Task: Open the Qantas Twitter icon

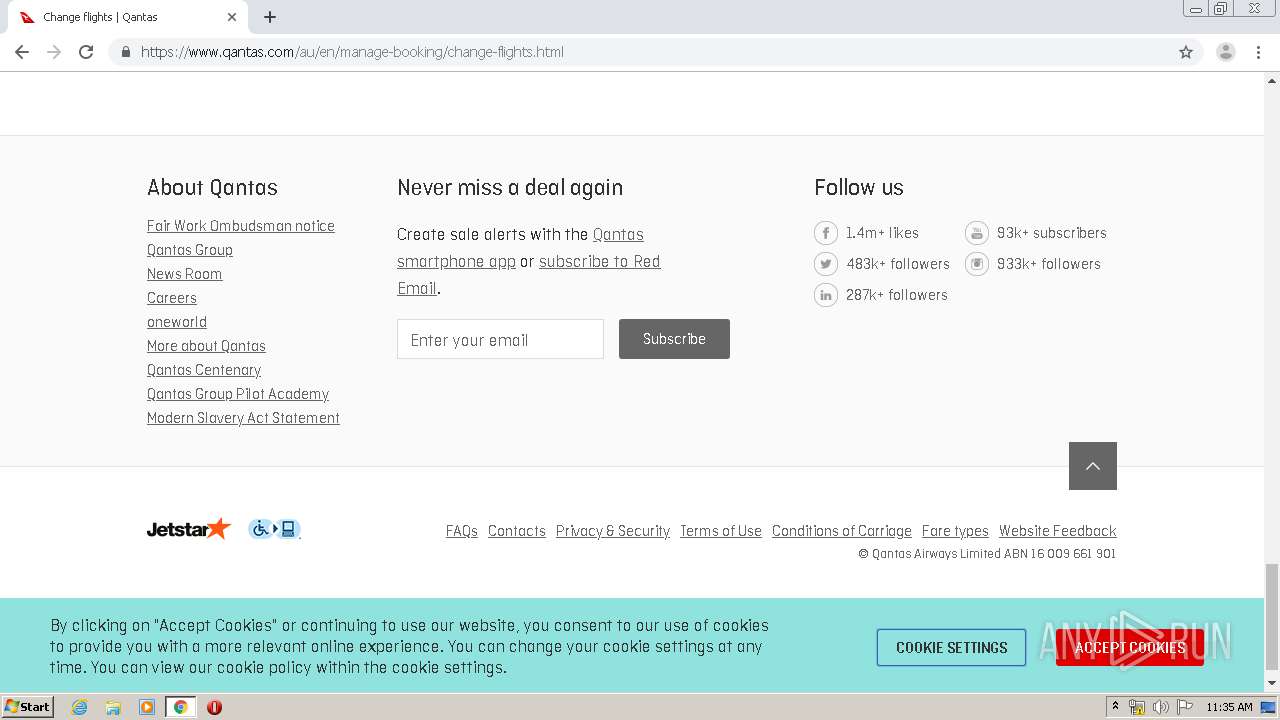Action: tap(825, 264)
